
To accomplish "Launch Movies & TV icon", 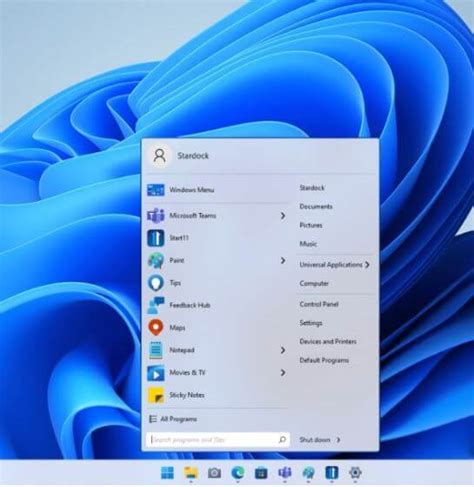I will pos(156,373).
